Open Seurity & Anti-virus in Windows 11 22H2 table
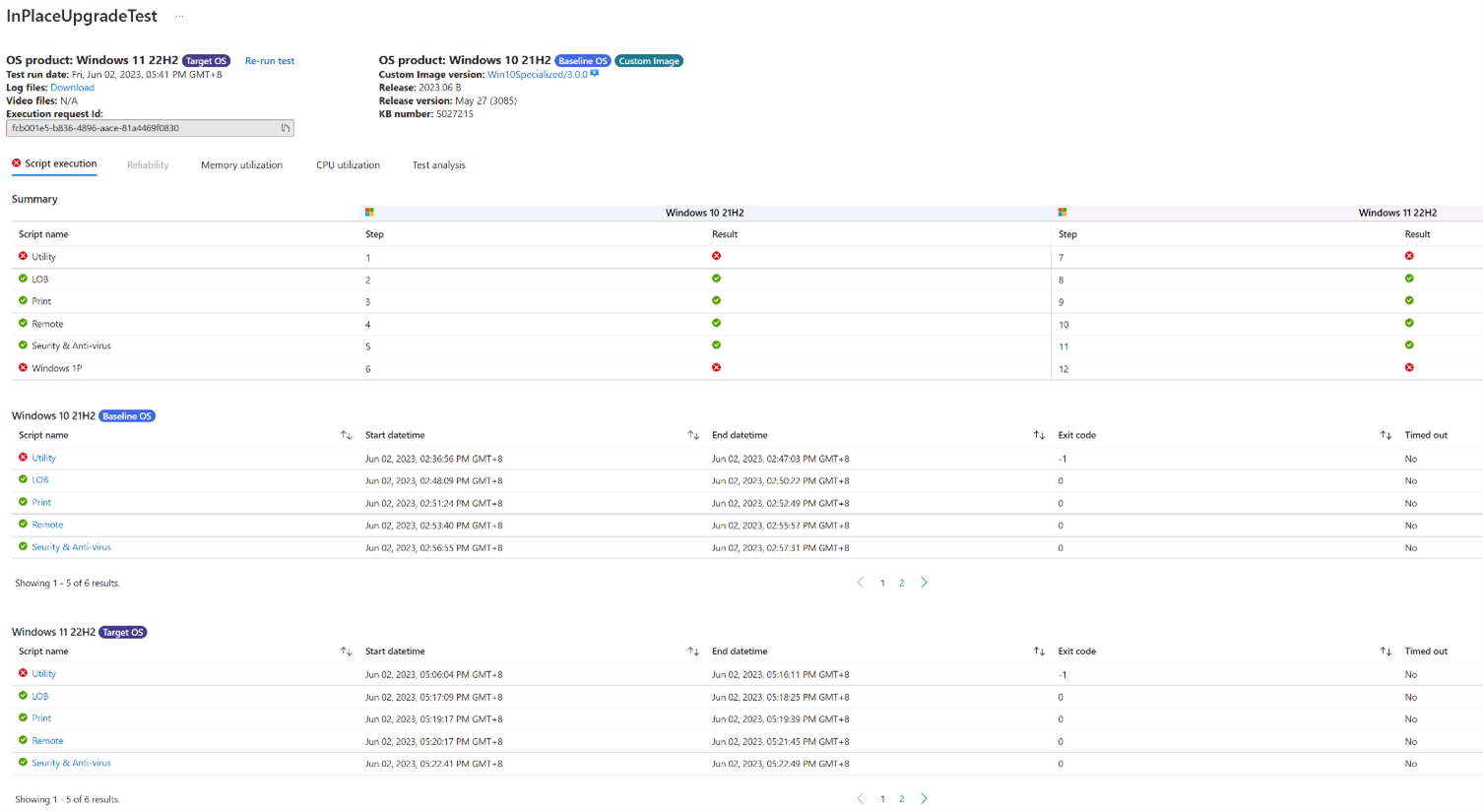This screenshot has height=812, width=1483. (71, 763)
